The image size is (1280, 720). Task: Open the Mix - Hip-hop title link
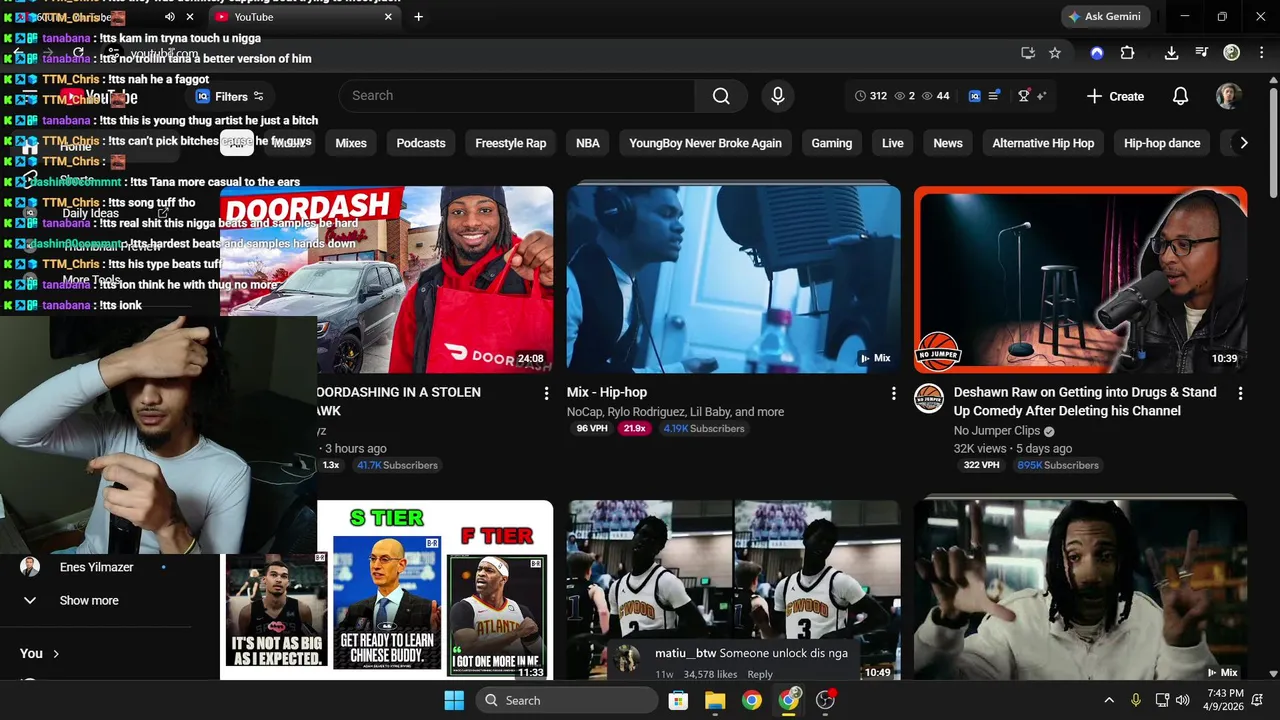(x=607, y=392)
